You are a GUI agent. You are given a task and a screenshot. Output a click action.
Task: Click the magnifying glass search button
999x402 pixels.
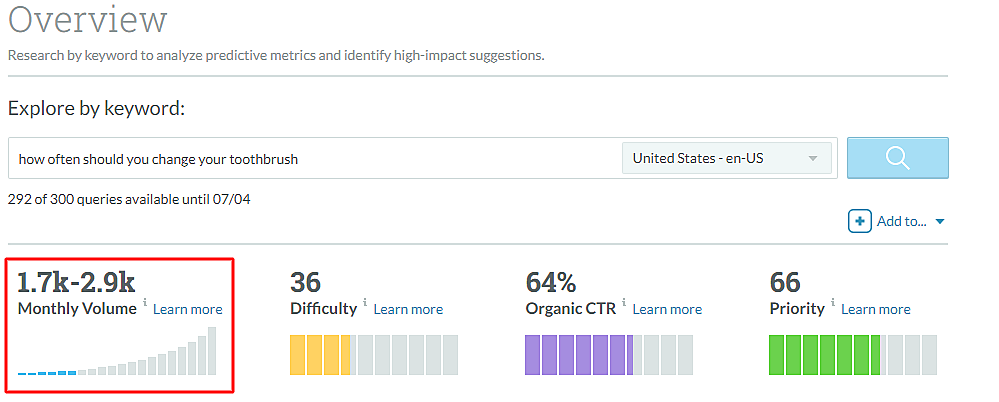tap(897, 158)
